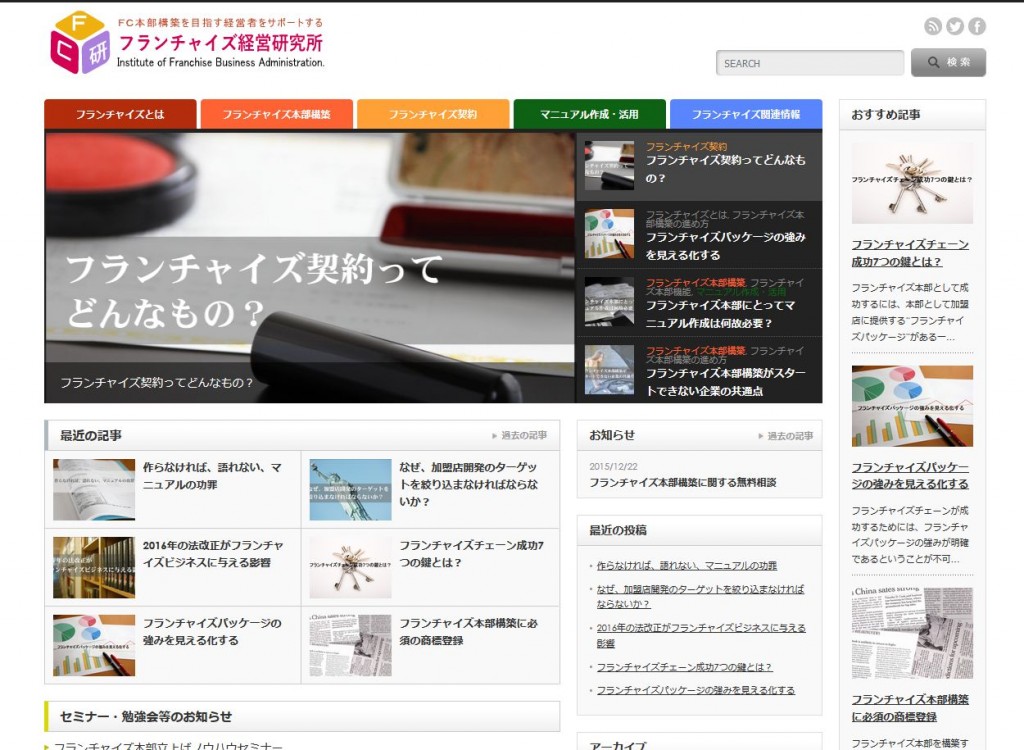Click the magnifier 検索 search button

coord(946,62)
